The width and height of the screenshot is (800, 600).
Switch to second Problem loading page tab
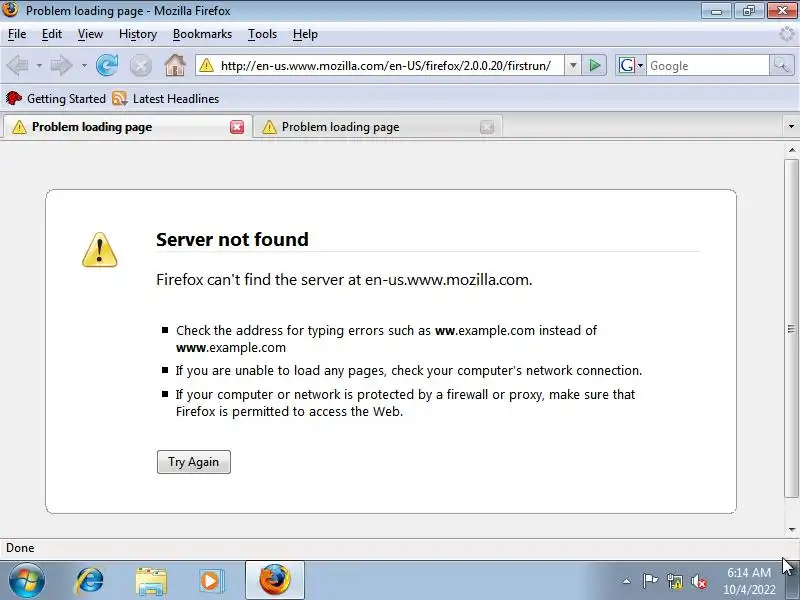click(378, 127)
